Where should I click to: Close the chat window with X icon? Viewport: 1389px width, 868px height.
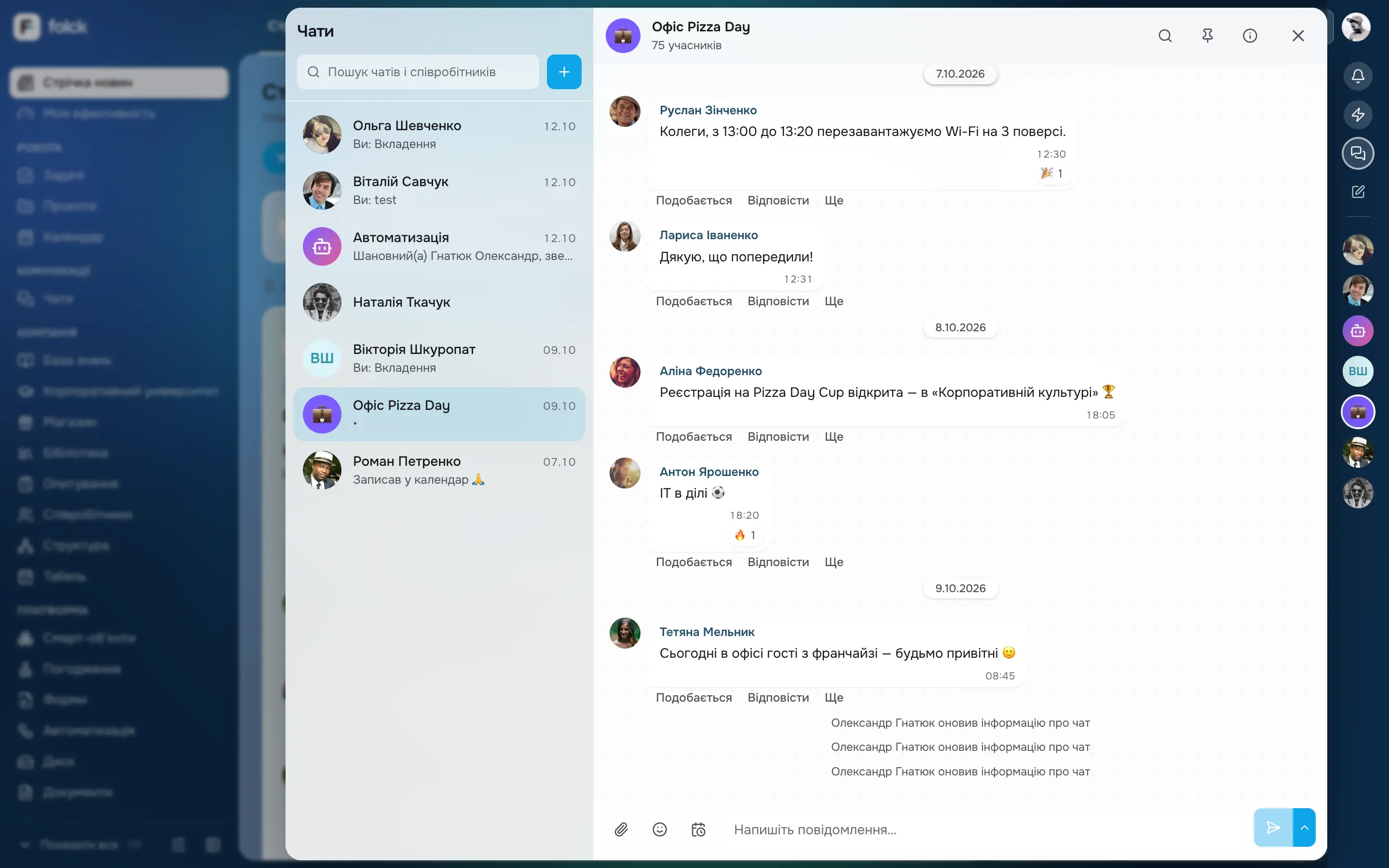pos(1298,36)
